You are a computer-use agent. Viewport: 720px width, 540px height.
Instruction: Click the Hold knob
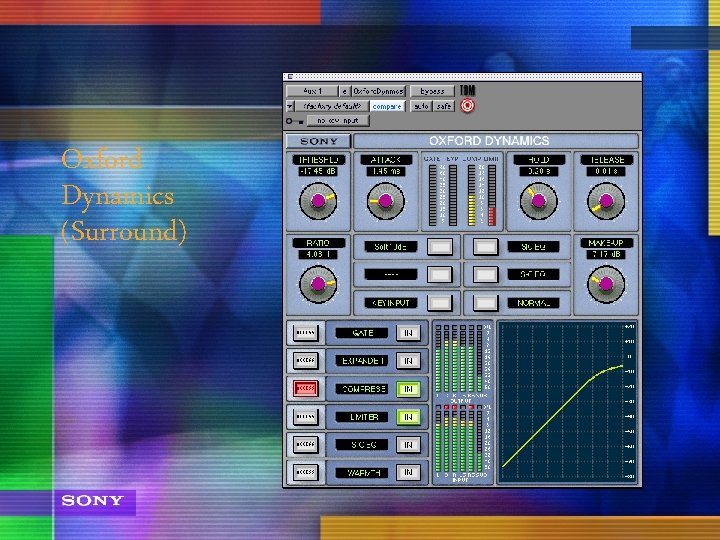point(539,201)
